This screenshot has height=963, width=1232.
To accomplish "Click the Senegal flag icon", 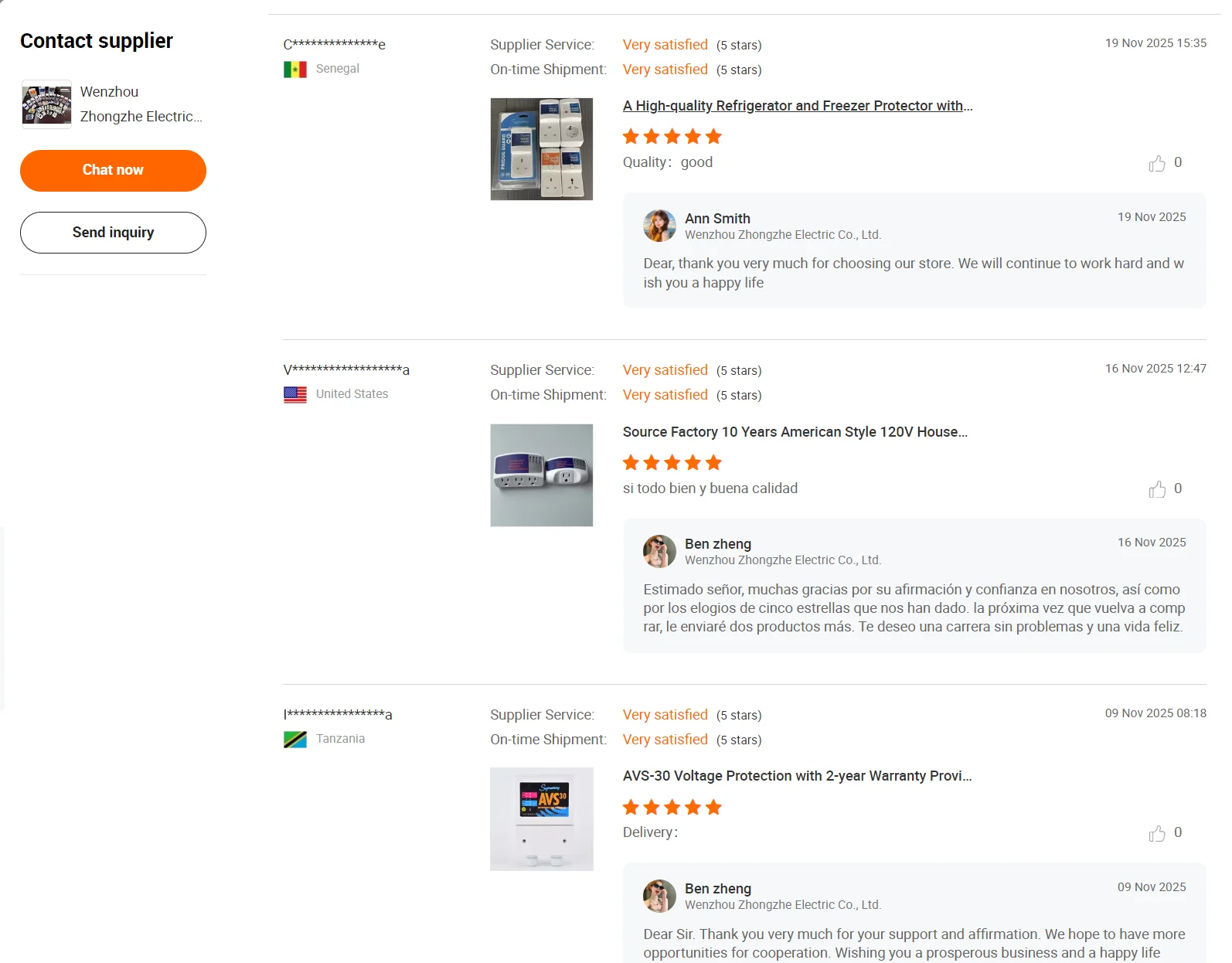I will pyautogui.click(x=295, y=70).
